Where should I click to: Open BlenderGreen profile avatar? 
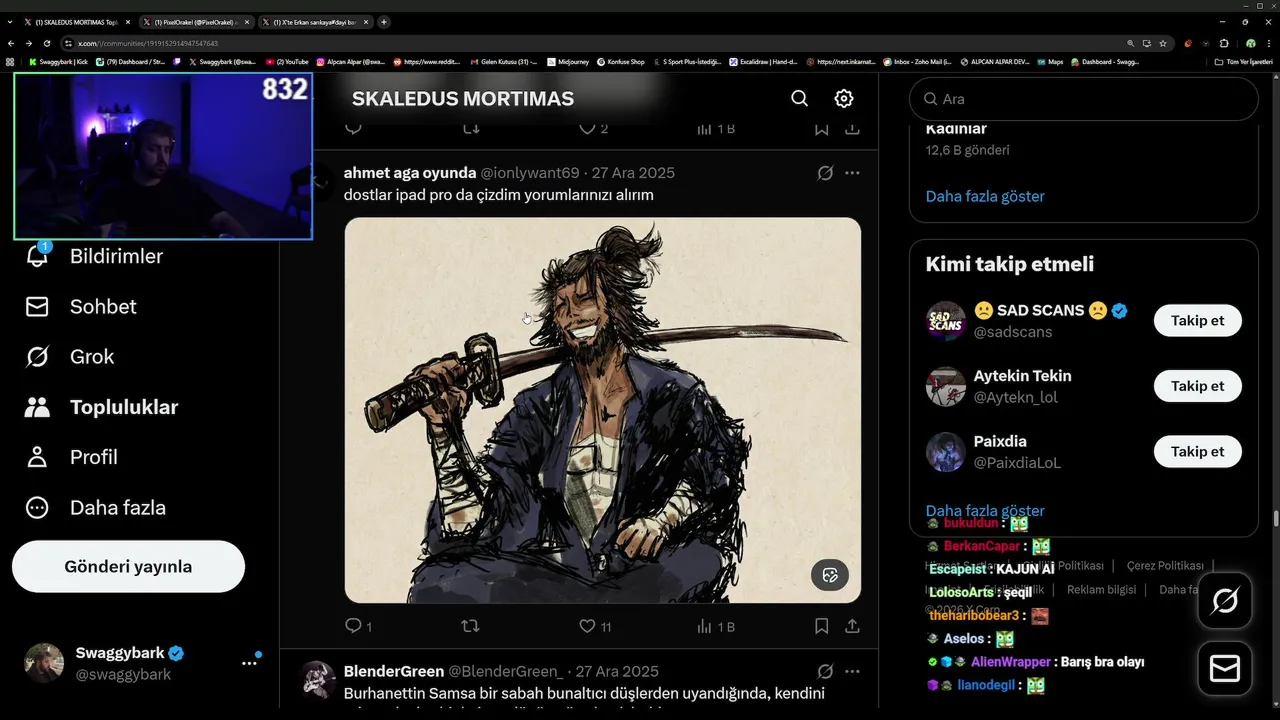[318, 677]
